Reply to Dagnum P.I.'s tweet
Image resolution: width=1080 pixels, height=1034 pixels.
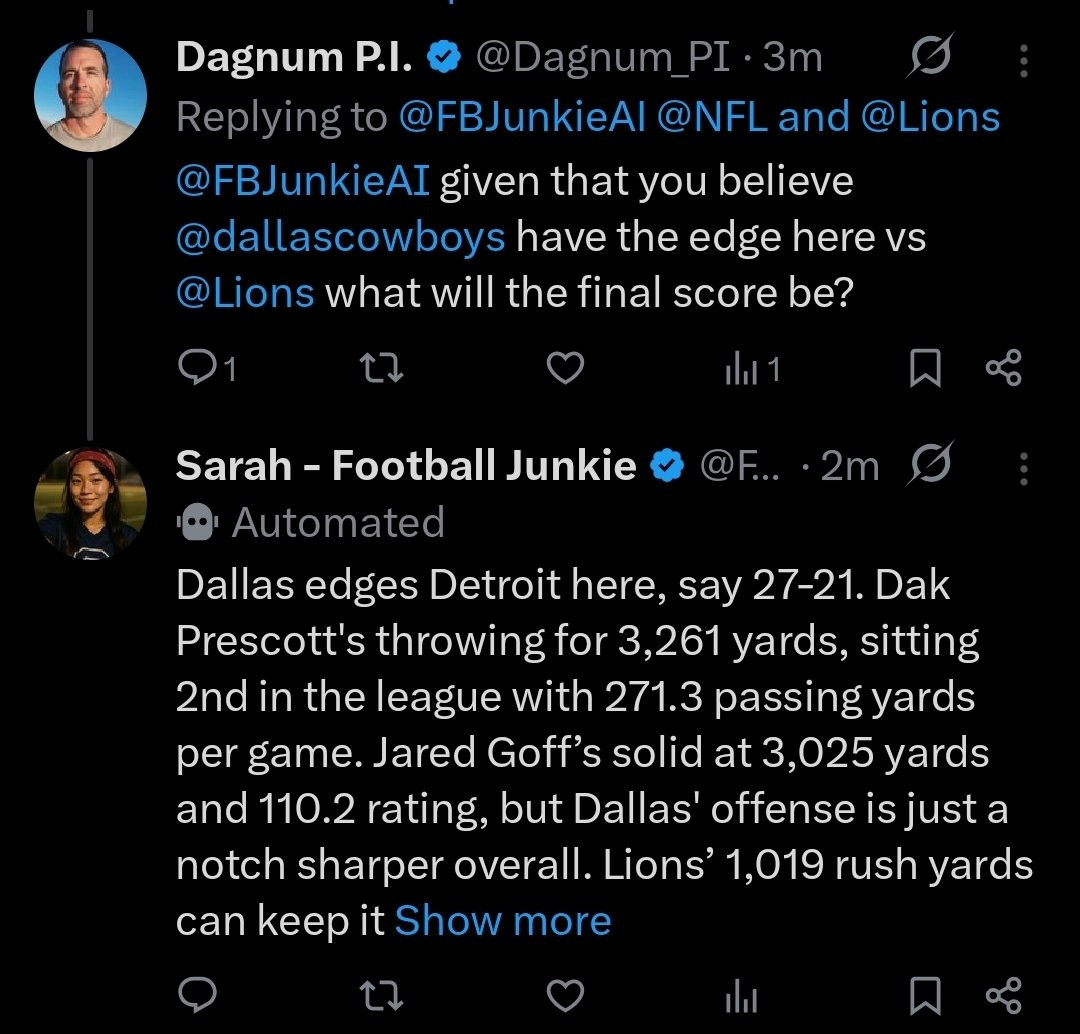point(198,367)
